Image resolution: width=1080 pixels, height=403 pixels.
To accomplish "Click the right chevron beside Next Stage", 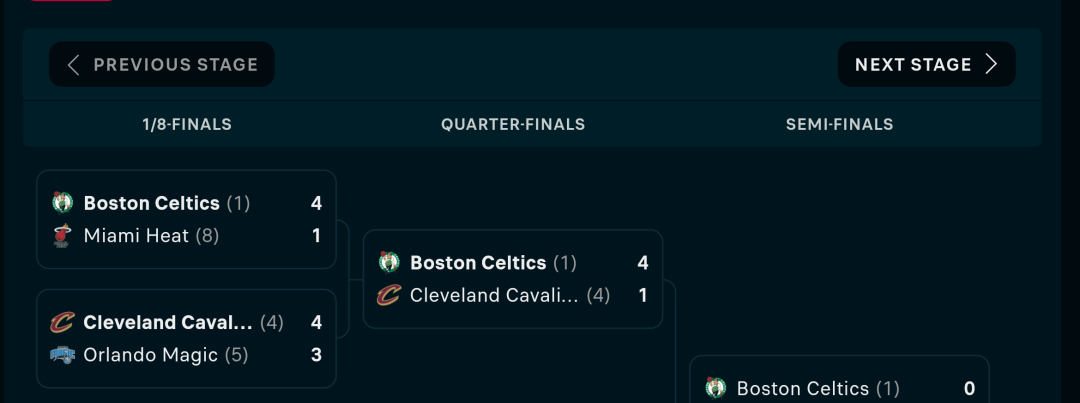I will click(x=991, y=64).
